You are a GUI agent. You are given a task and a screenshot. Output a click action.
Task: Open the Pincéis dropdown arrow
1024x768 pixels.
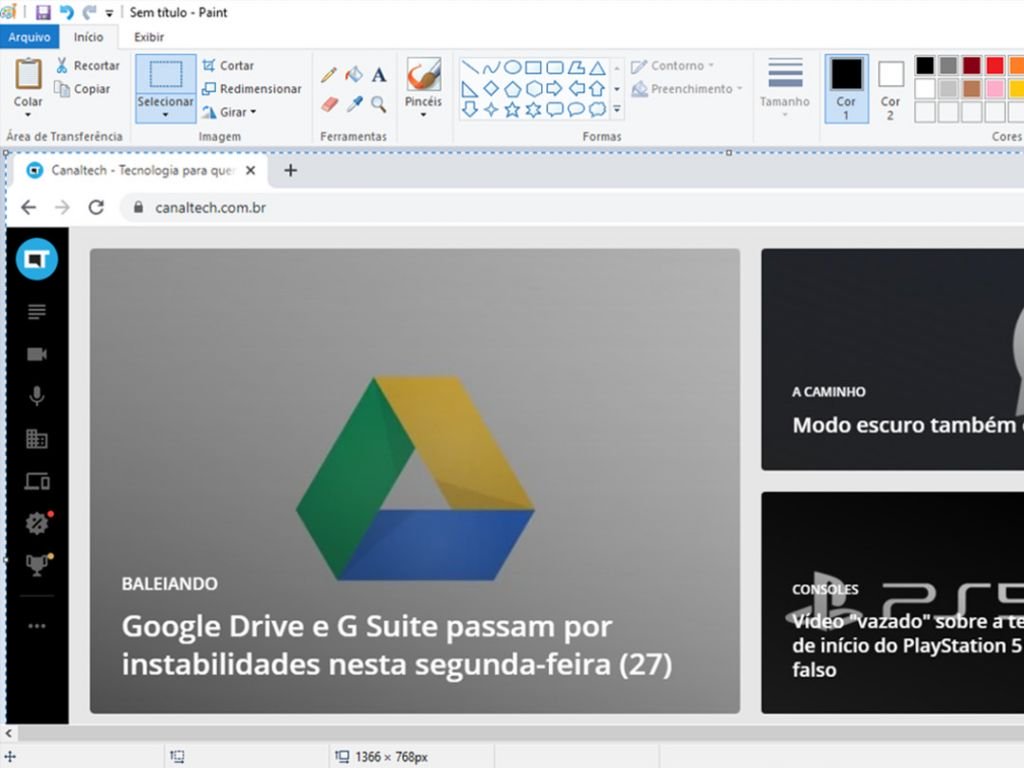[423, 115]
